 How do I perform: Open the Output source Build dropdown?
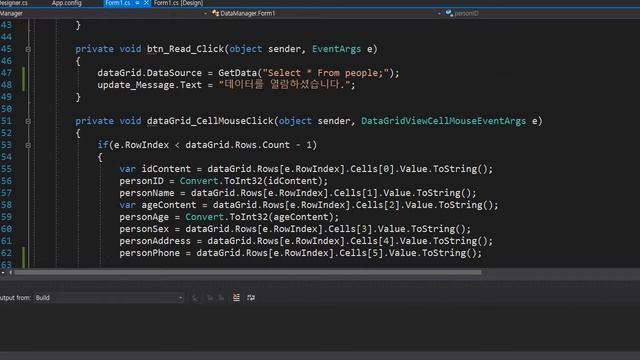pyautogui.click(x=109, y=298)
